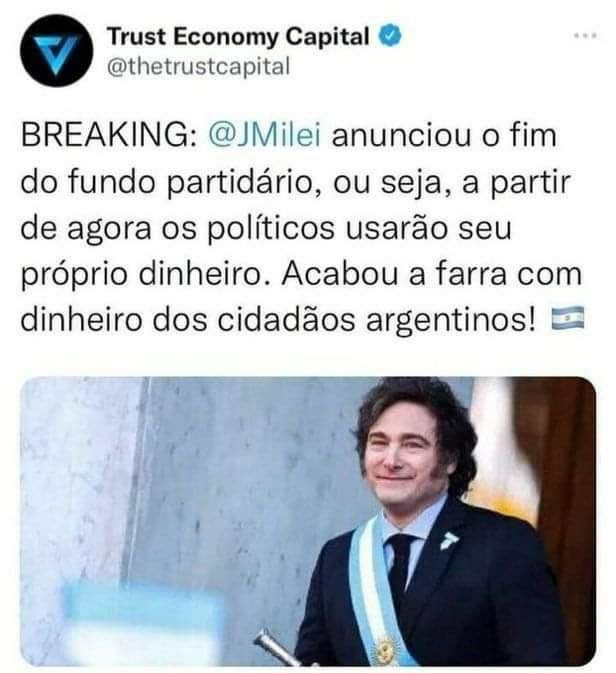Click the blue verified checkmark badge

pos(390,36)
